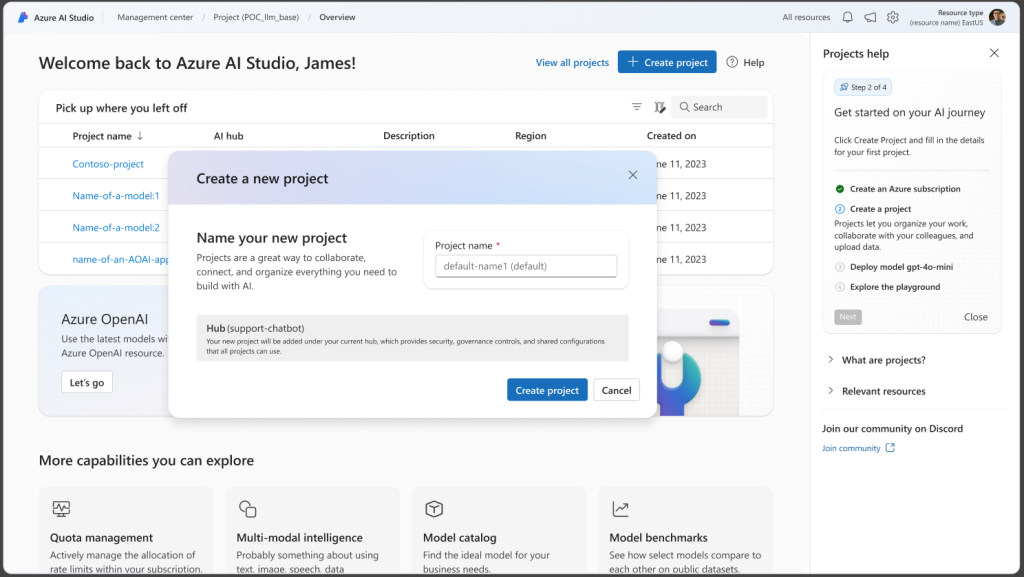1024x577 pixels.
Task: Click Close in the Projects help card
Action: [976, 317]
